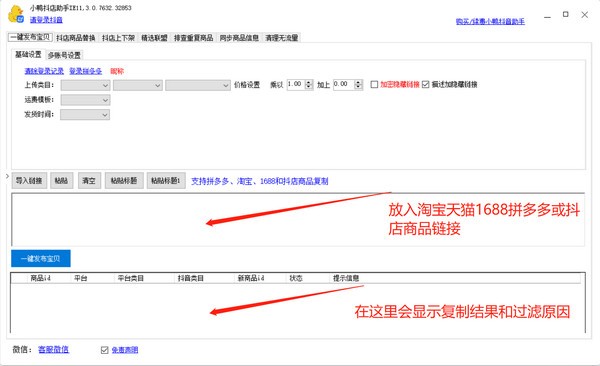Click the 粘贴 button

click(61, 181)
